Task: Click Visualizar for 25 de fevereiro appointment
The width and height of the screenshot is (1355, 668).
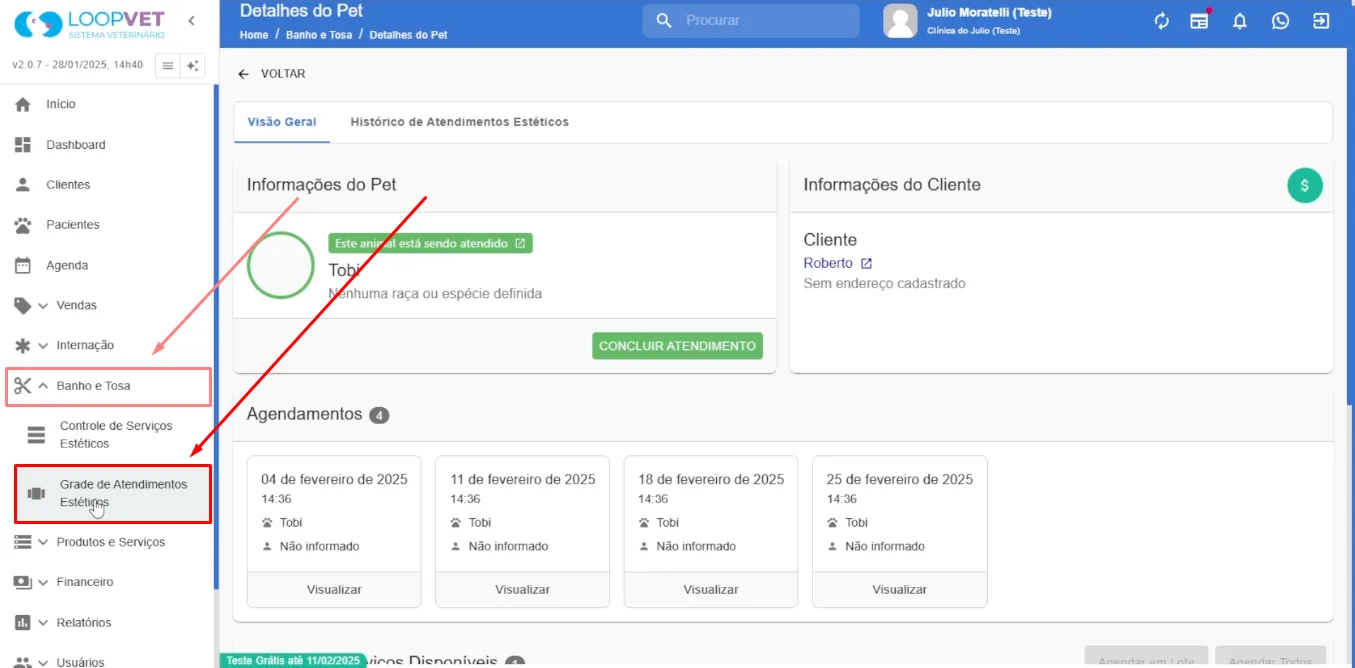Action: click(900, 590)
